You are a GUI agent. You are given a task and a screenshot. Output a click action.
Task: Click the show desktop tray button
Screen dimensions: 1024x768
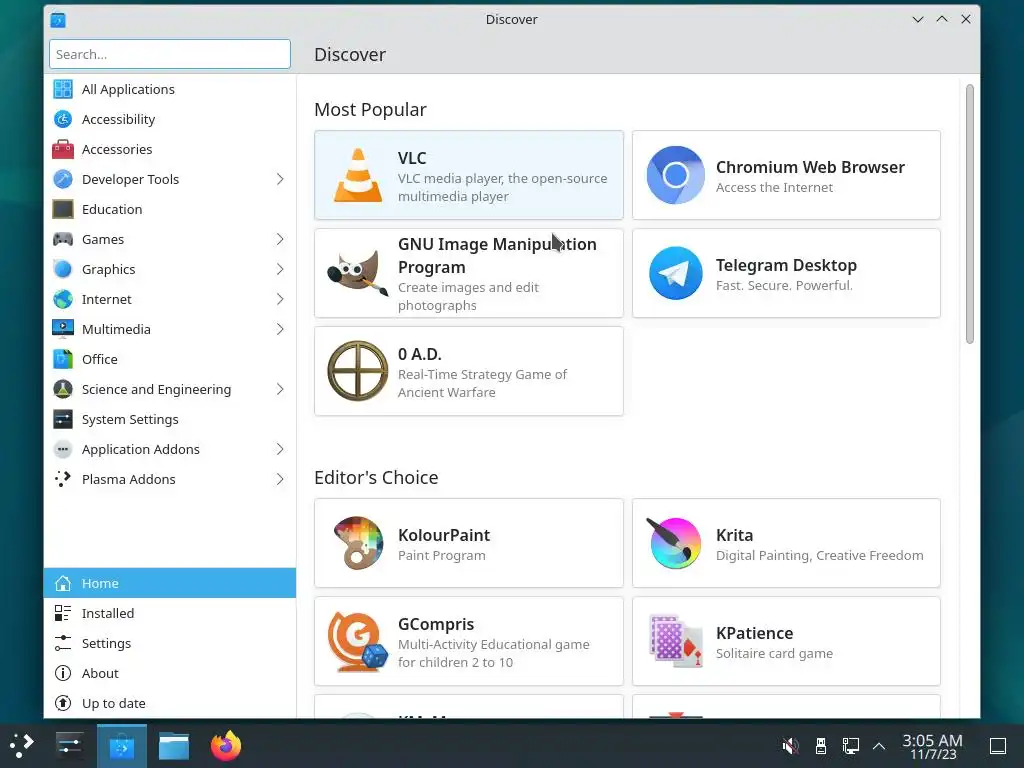998,746
